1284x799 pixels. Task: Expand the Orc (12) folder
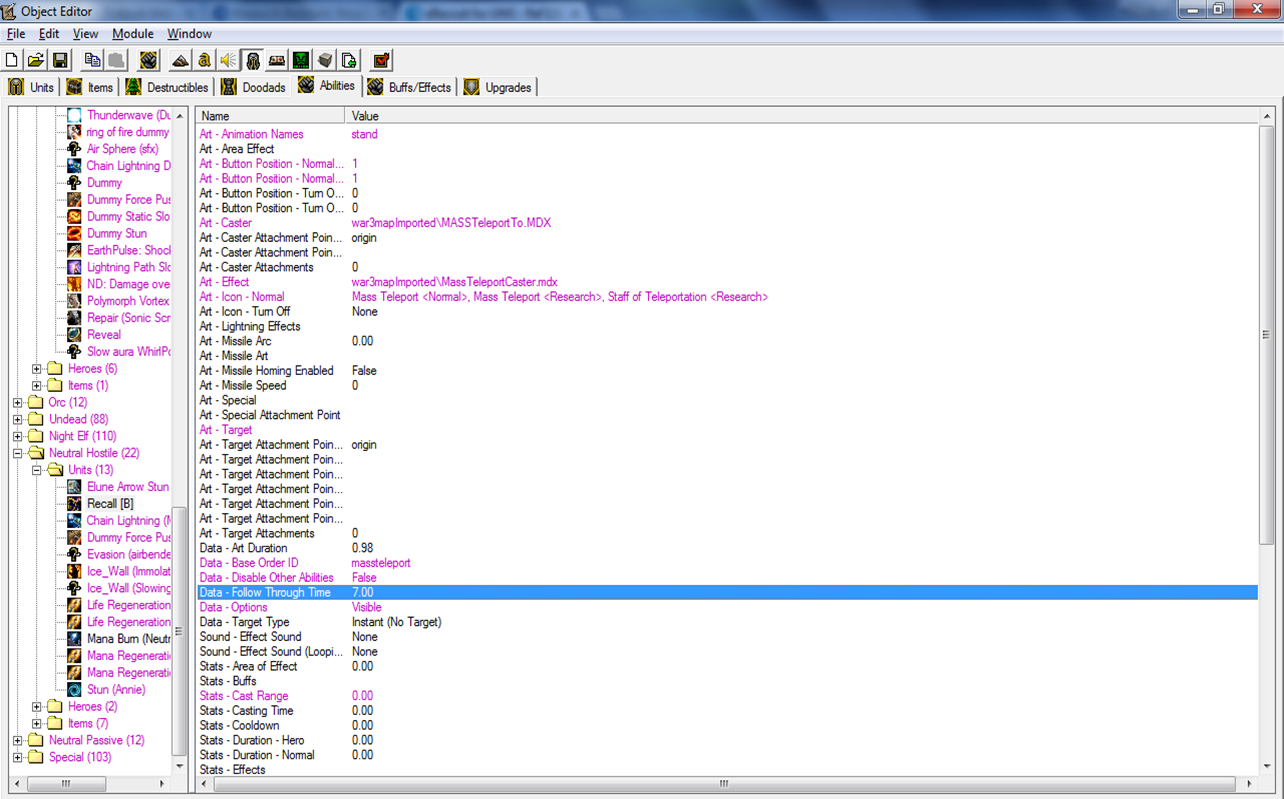click(18, 403)
